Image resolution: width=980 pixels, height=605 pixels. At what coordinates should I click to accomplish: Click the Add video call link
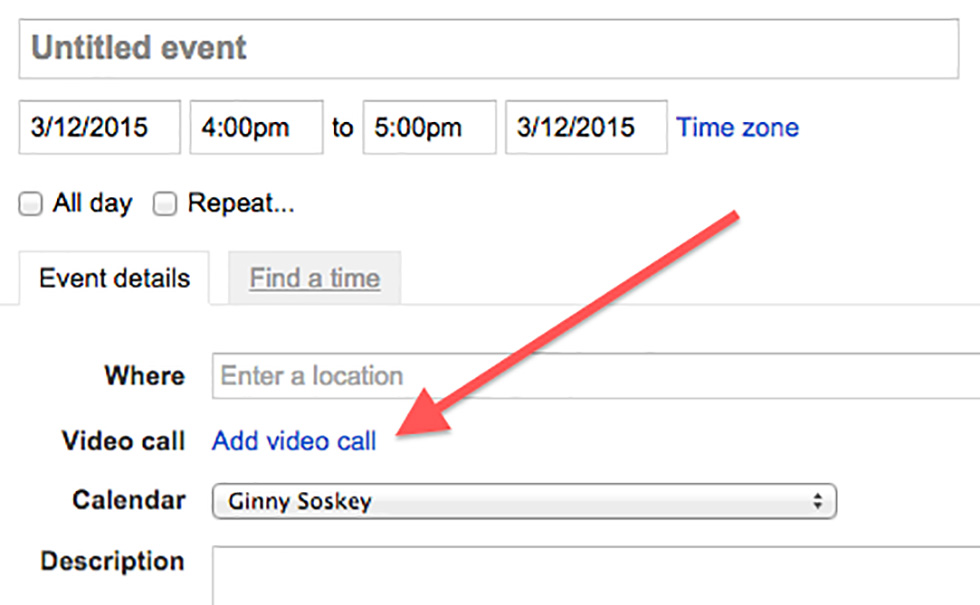coord(294,441)
